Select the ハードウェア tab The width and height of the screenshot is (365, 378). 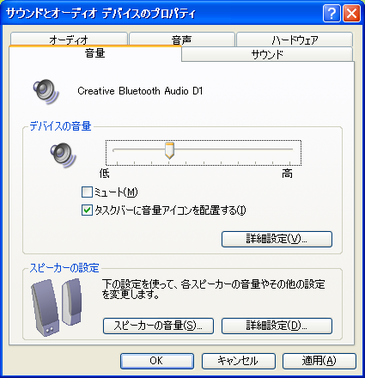click(295, 39)
